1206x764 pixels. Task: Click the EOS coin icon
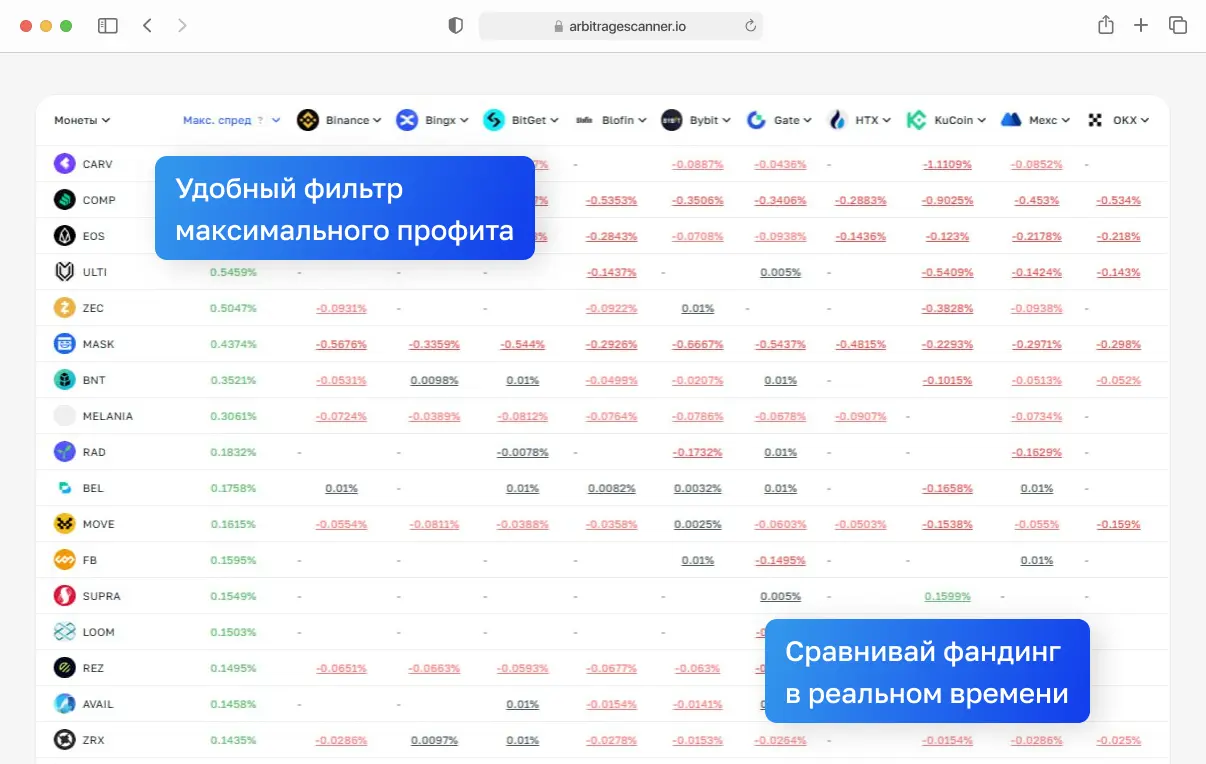click(x=64, y=236)
